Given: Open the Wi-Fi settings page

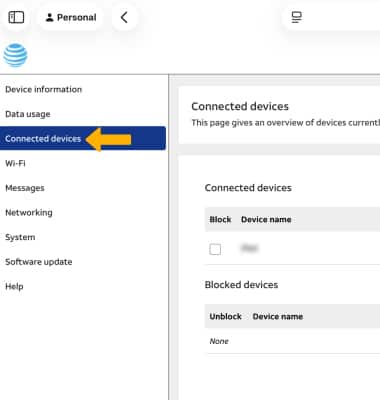Looking at the screenshot, I should [15, 163].
